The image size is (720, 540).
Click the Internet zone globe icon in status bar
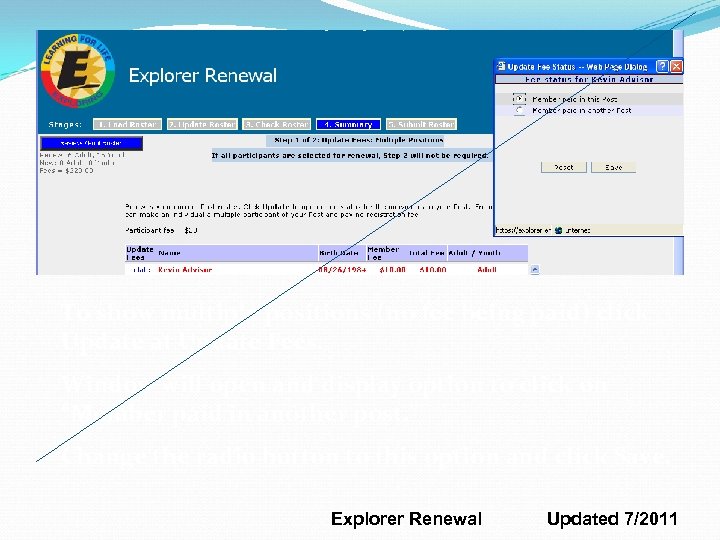pyautogui.click(x=558, y=231)
